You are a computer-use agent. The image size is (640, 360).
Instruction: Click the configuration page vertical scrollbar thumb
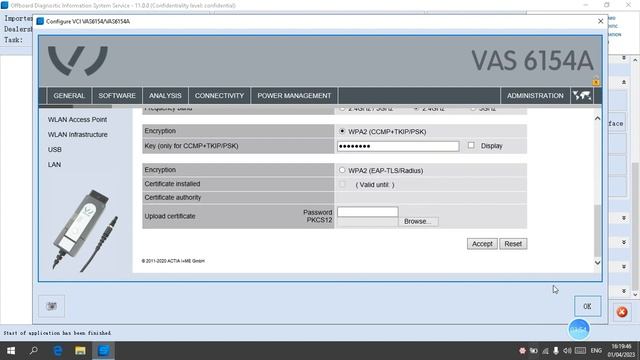coord(598,231)
